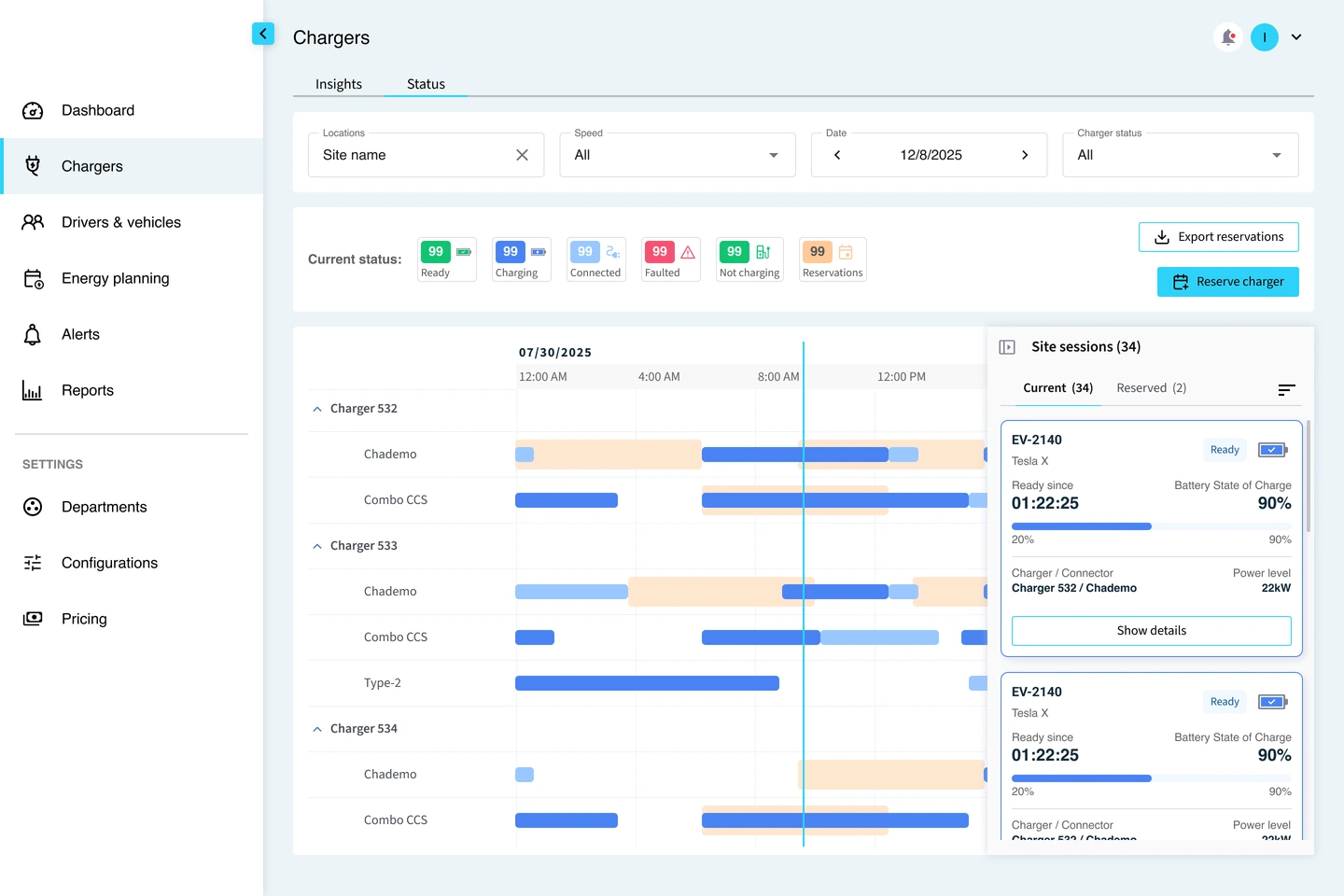
Task: Filter by Not charging status badge
Action: [749, 259]
